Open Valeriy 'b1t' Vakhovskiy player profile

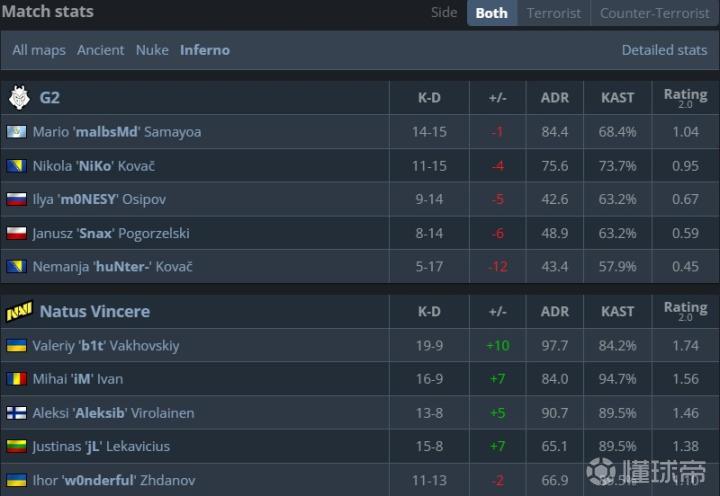point(106,345)
